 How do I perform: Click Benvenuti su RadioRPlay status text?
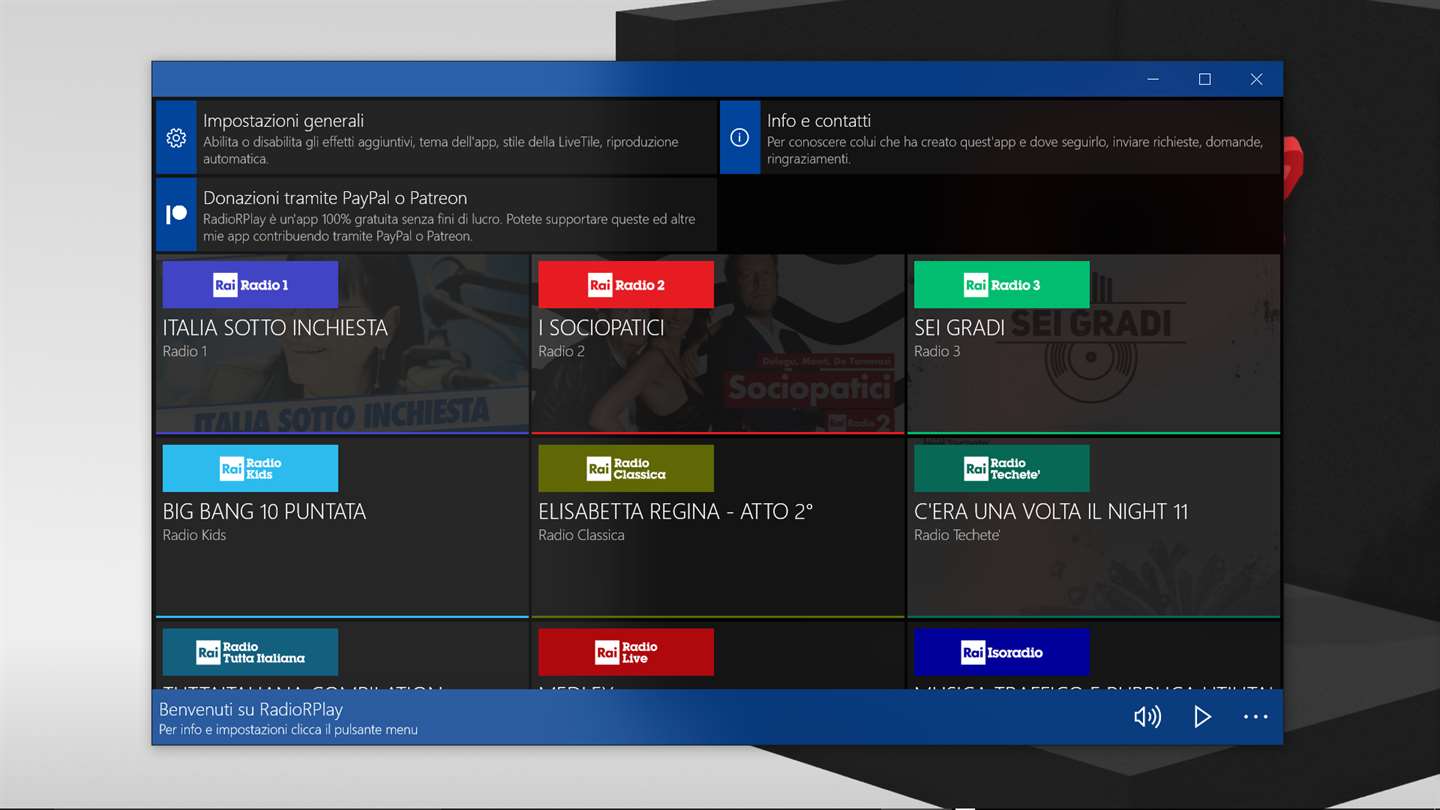[251, 709]
